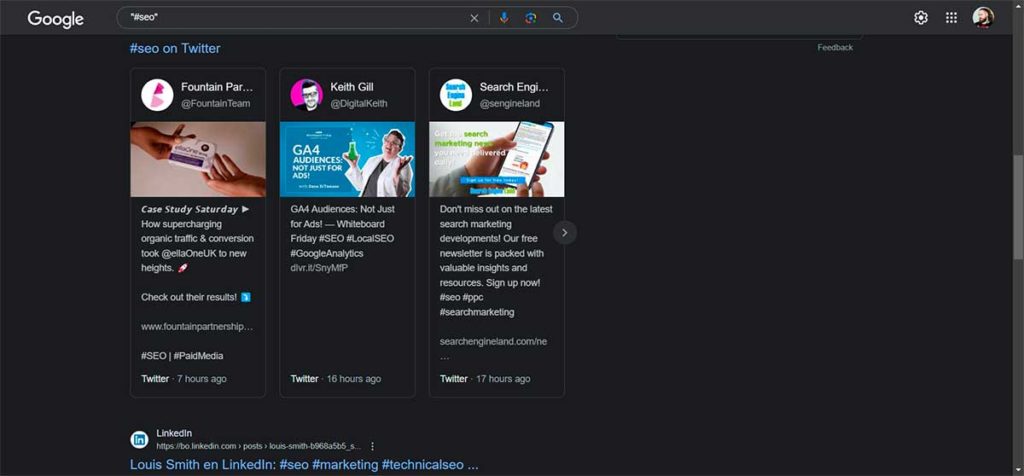Click Search Engine Land profile avatar

(x=456, y=95)
